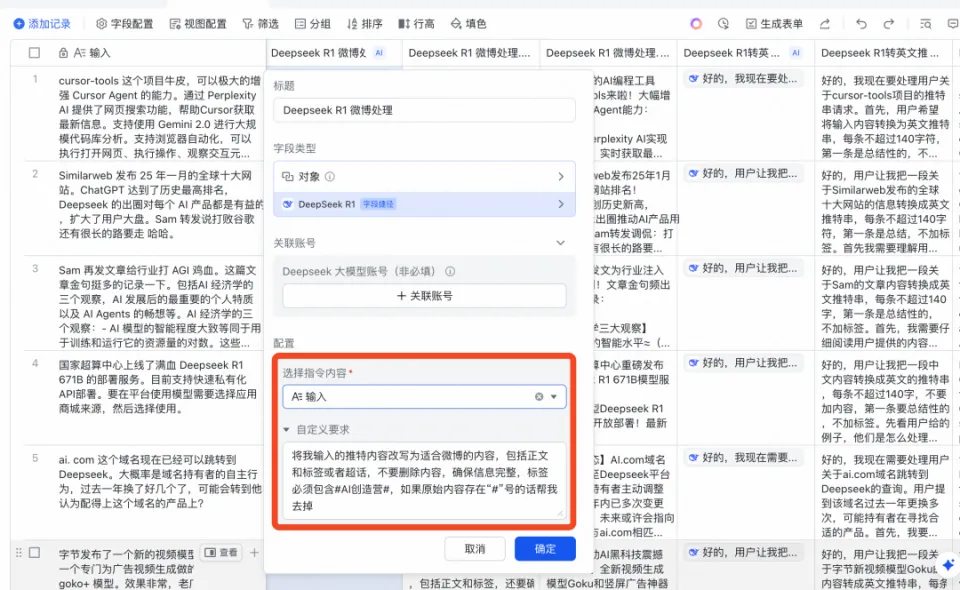
Task: Click the lock icon on 输入 column header
Action: coord(63,53)
